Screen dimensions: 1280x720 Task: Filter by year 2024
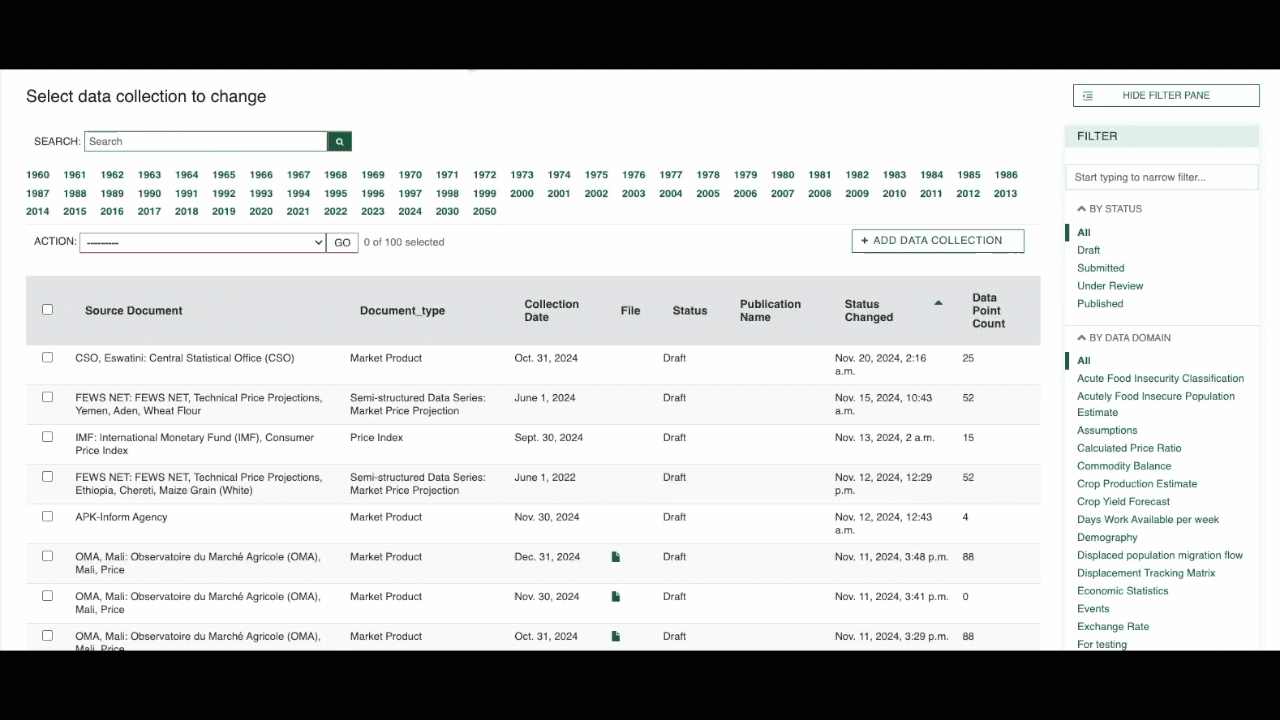click(410, 212)
